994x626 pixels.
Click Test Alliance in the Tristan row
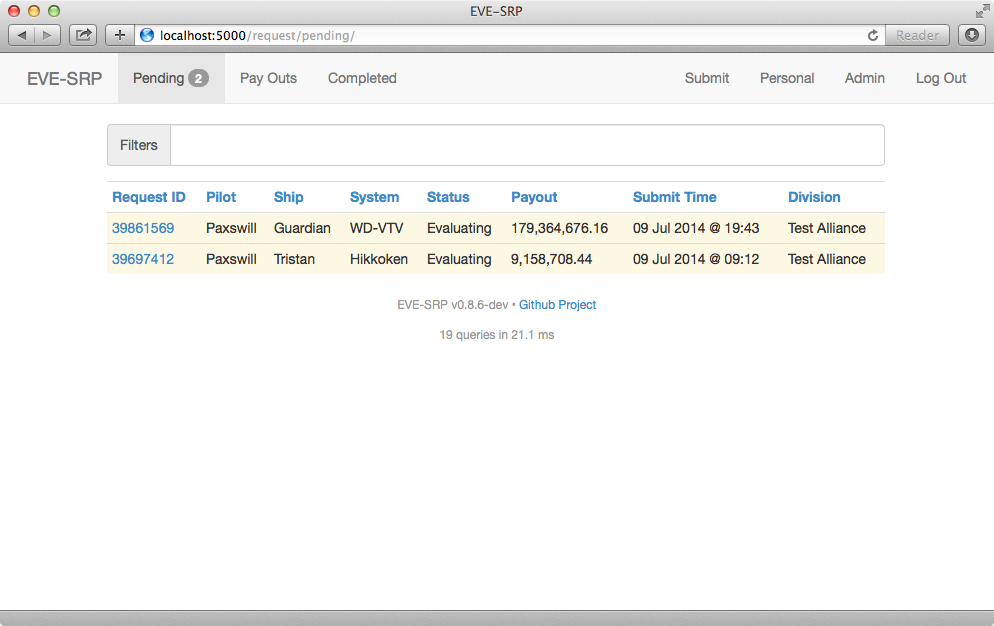point(827,259)
